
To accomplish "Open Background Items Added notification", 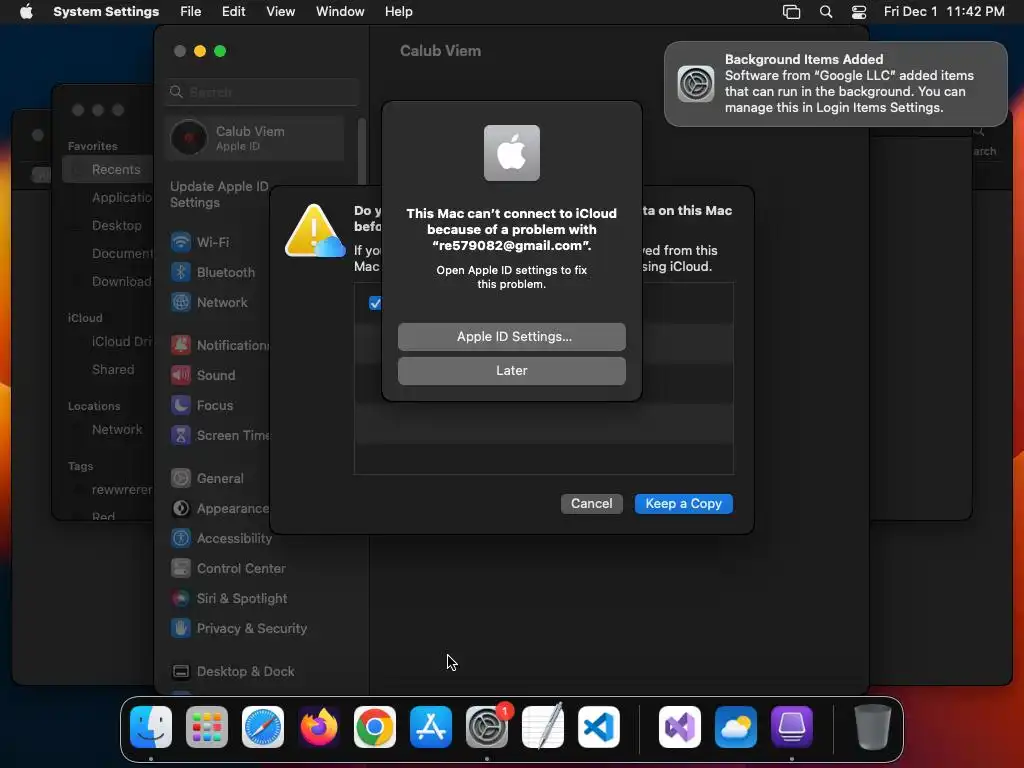I will [x=835, y=84].
